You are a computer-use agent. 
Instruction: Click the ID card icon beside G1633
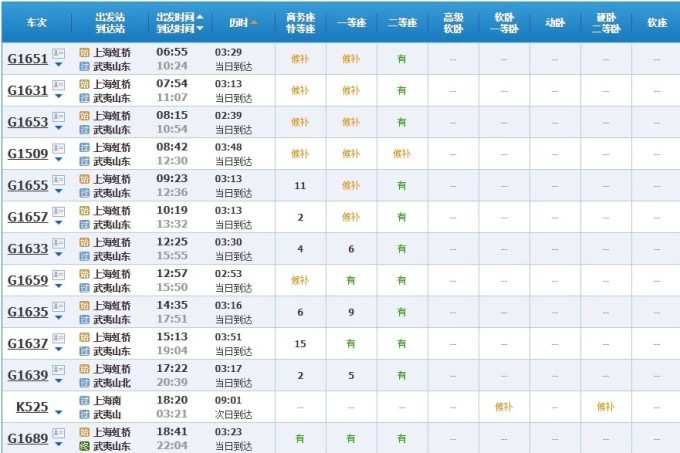point(59,243)
